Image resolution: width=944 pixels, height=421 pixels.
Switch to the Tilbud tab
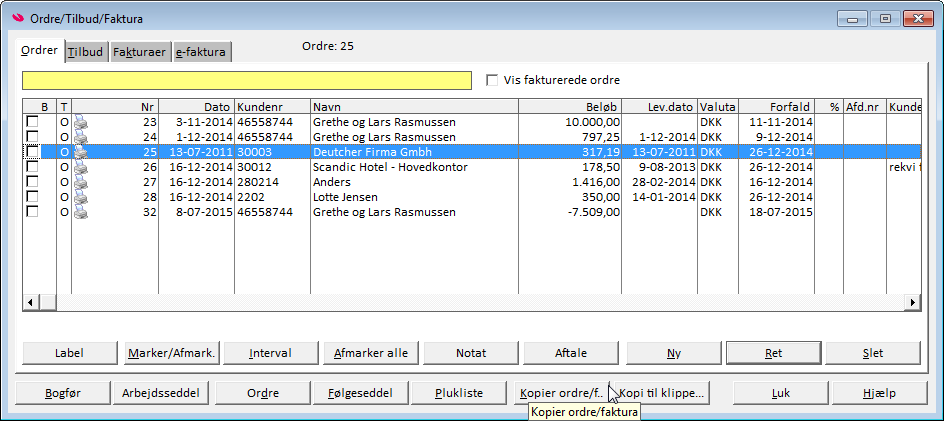[x=85, y=52]
